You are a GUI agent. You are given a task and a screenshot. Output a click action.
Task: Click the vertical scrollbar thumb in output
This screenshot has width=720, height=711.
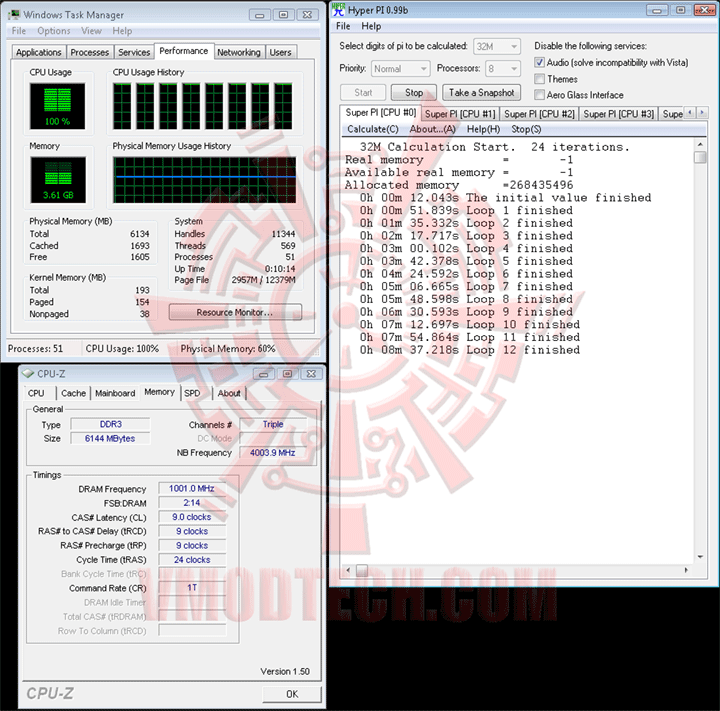700,157
